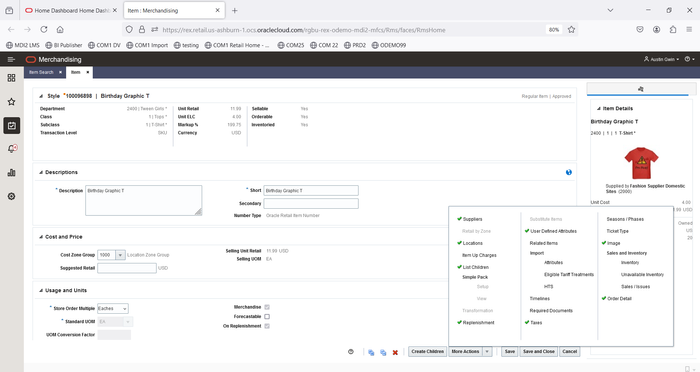Toggle the On Replenishment checkbox
Viewport: 700px width, 372px height.
(267, 326)
